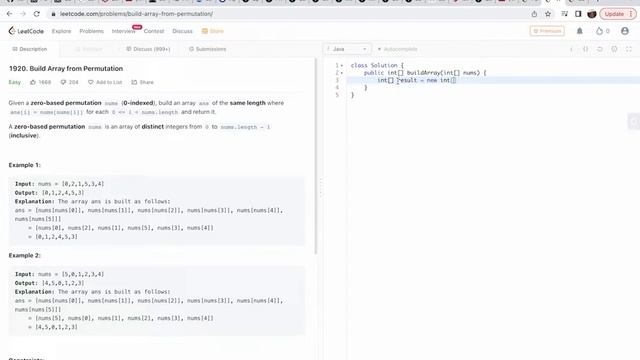Click the 'int[] result = new int[]' code line
640x360 pixels.
[x=416, y=80]
